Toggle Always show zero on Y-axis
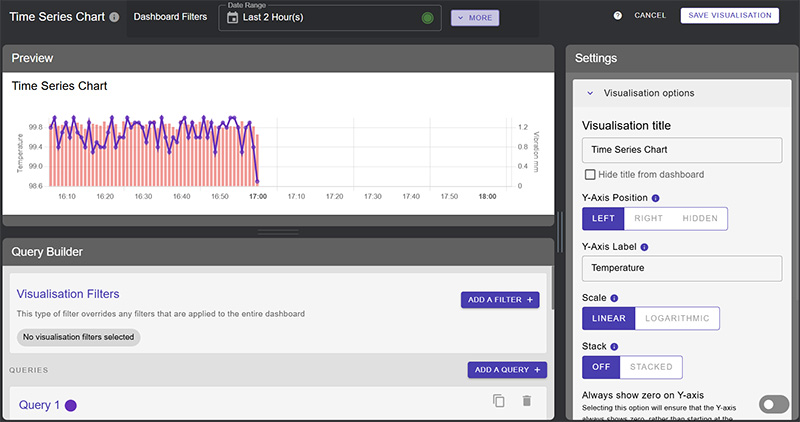This screenshot has width=800, height=422. coord(773,405)
